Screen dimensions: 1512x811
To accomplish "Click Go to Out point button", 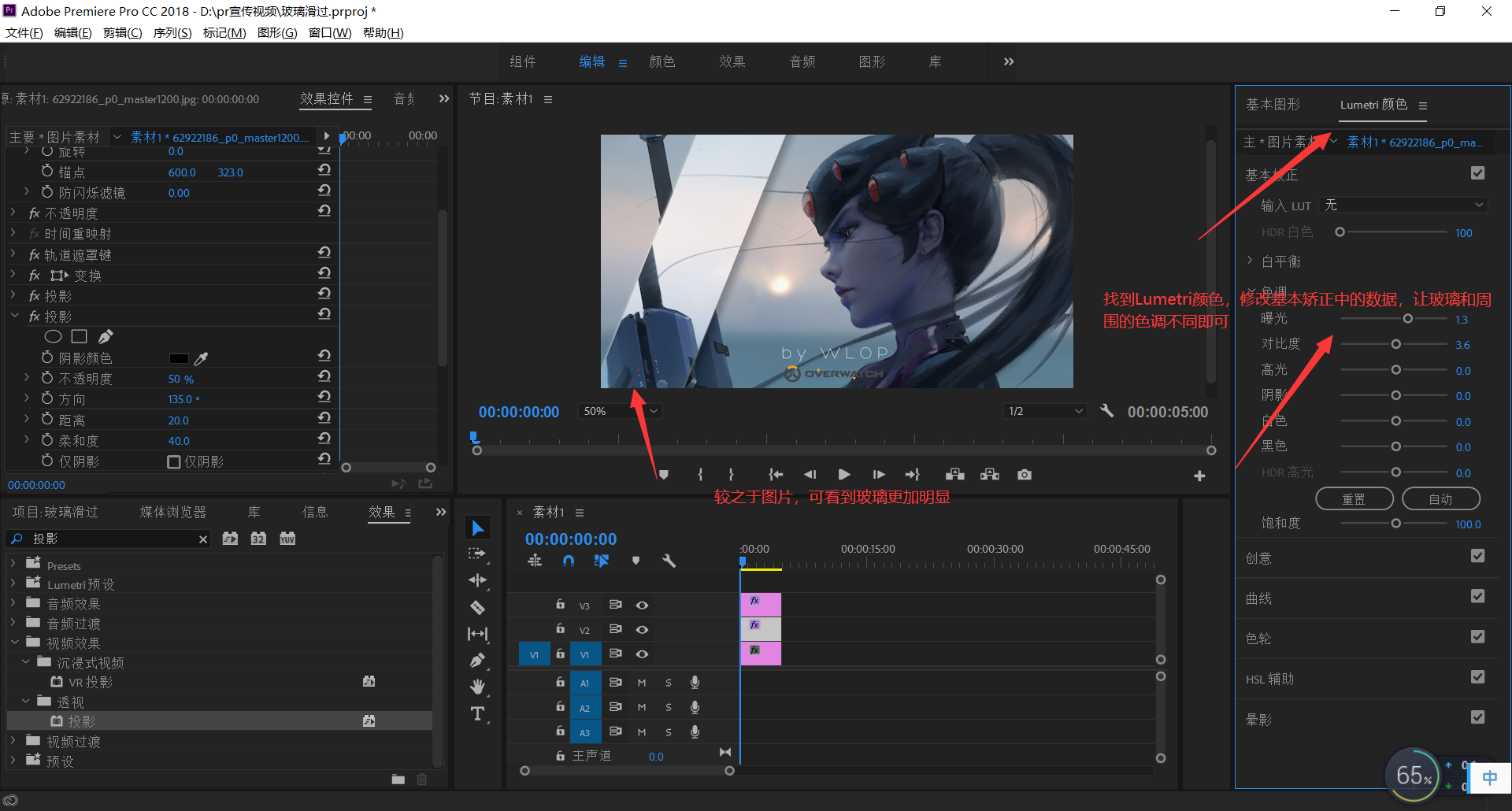I will (x=913, y=475).
